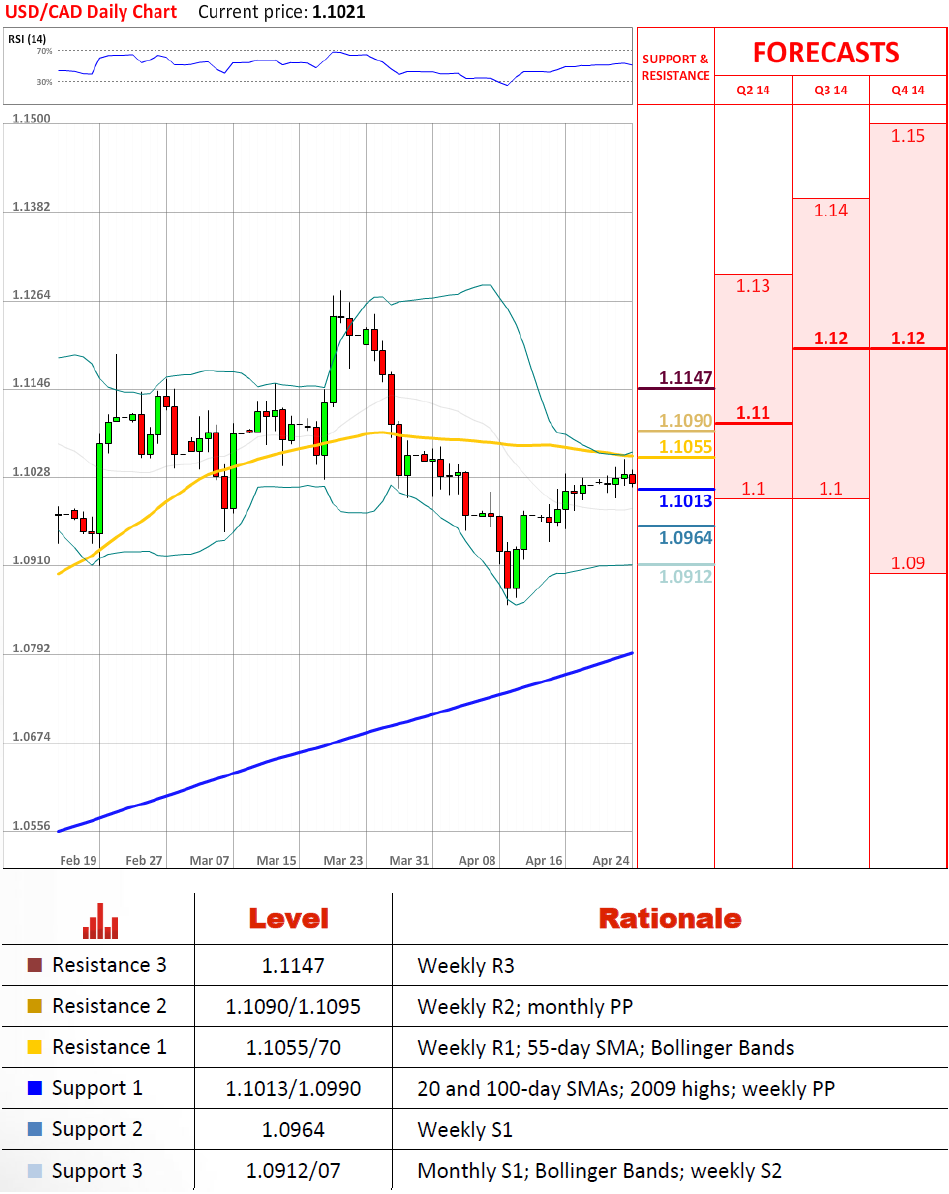
Task: Click the 'Resistance 3' row label
Action: [x=109, y=965]
